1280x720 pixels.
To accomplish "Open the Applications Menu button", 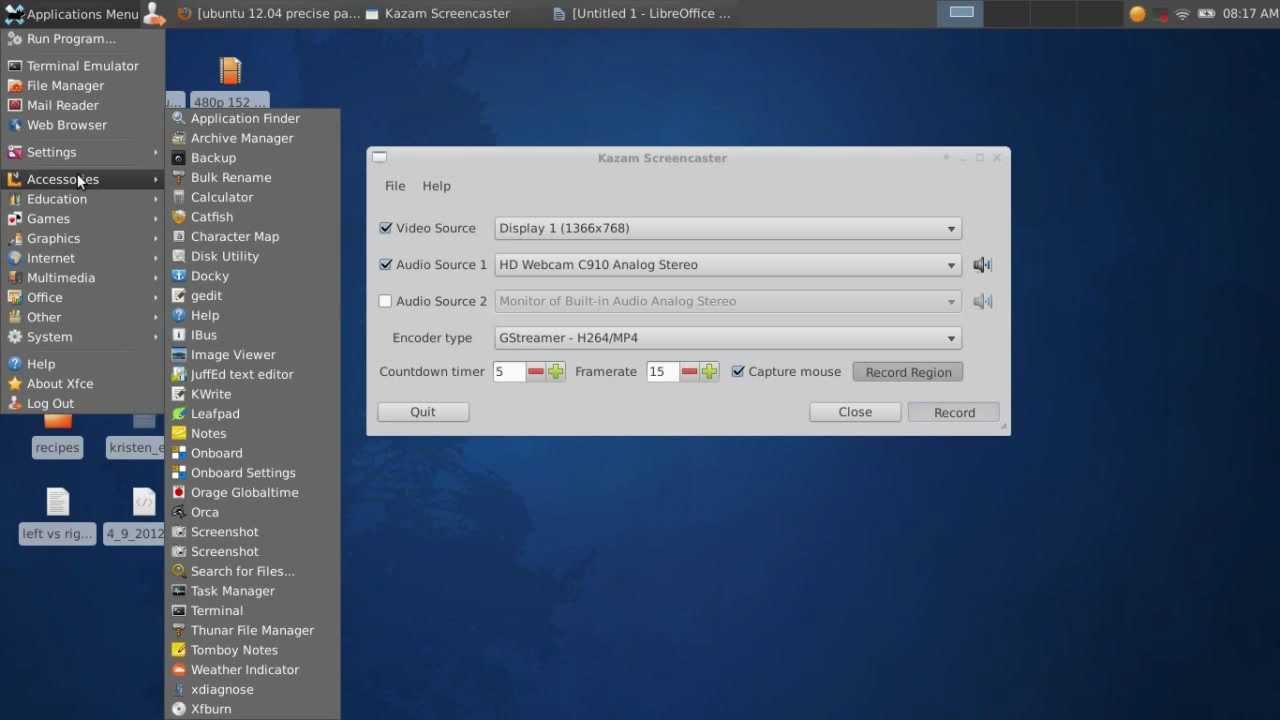I will coord(72,14).
